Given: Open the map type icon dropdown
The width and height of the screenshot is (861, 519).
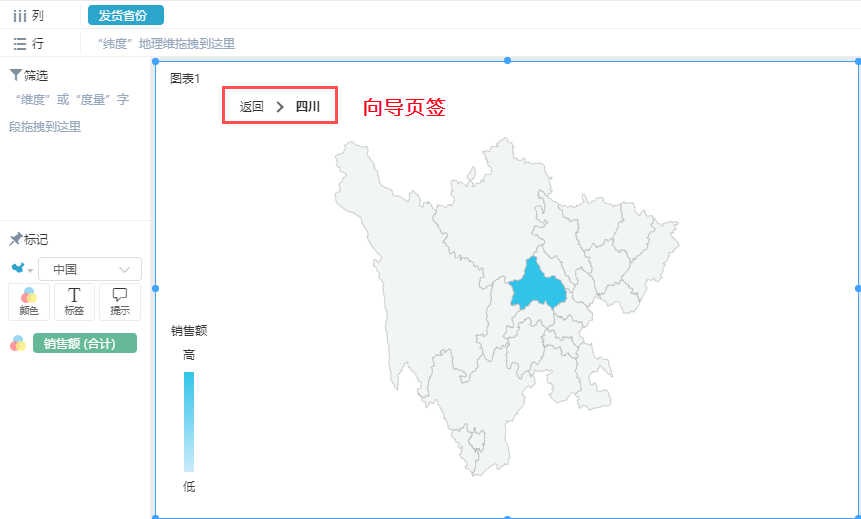Looking at the screenshot, I should 22,269.
